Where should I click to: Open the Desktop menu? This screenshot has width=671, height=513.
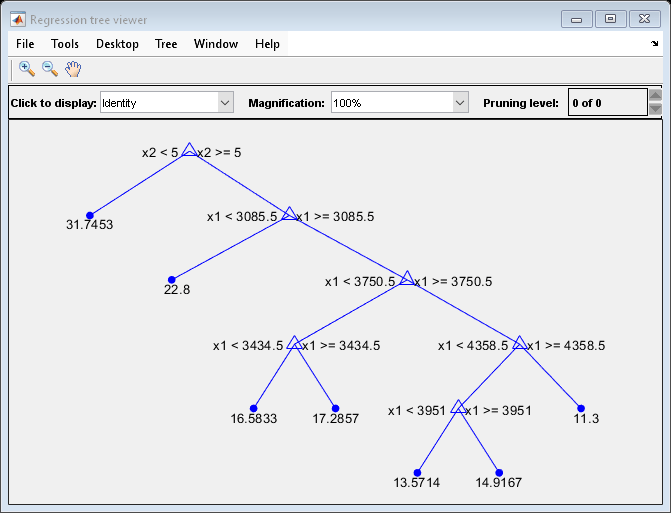tap(117, 44)
